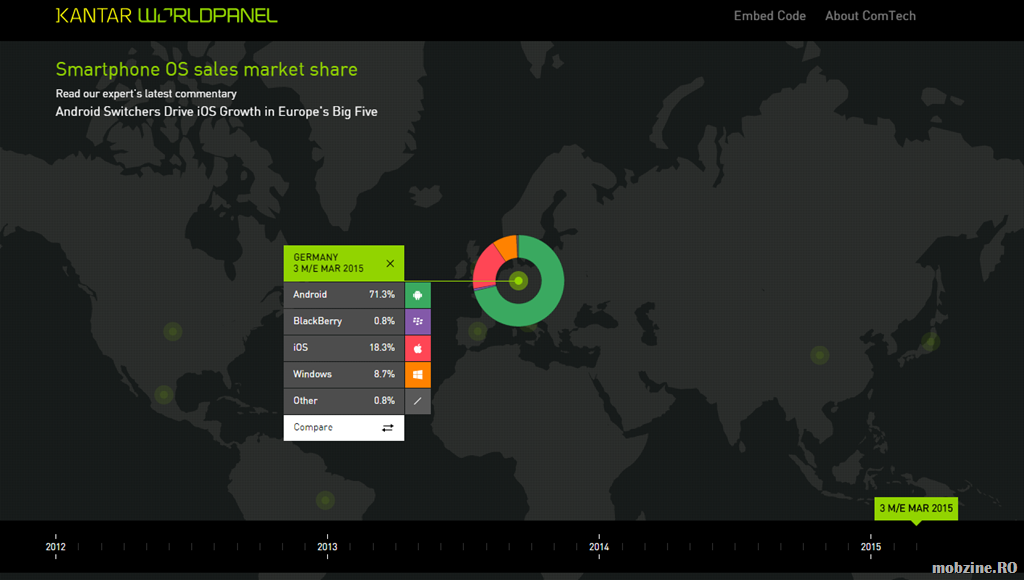
Task: Open the Embed Code link
Action: point(769,16)
